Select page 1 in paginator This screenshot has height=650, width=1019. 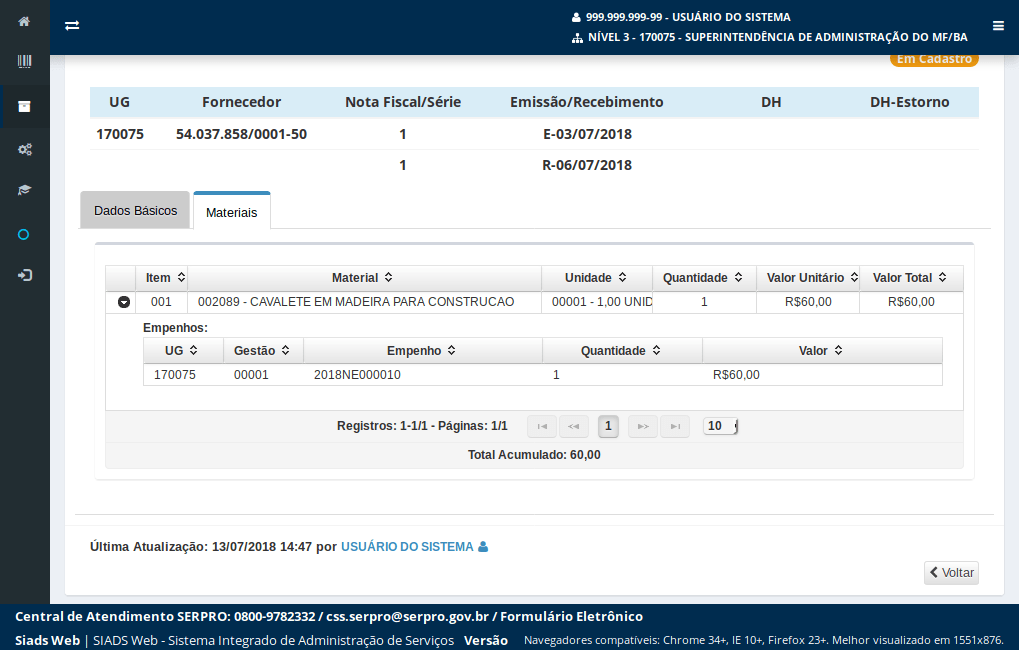point(608,426)
